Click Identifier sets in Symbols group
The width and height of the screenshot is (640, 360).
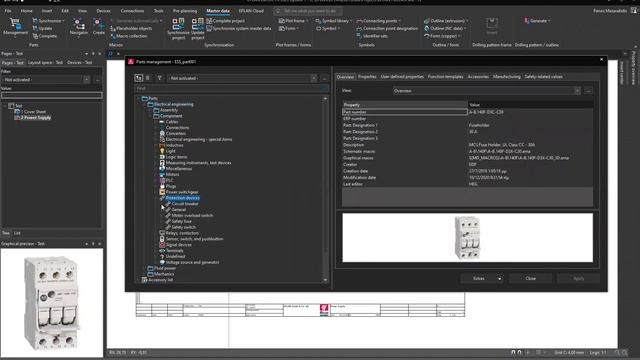[x=372, y=36]
